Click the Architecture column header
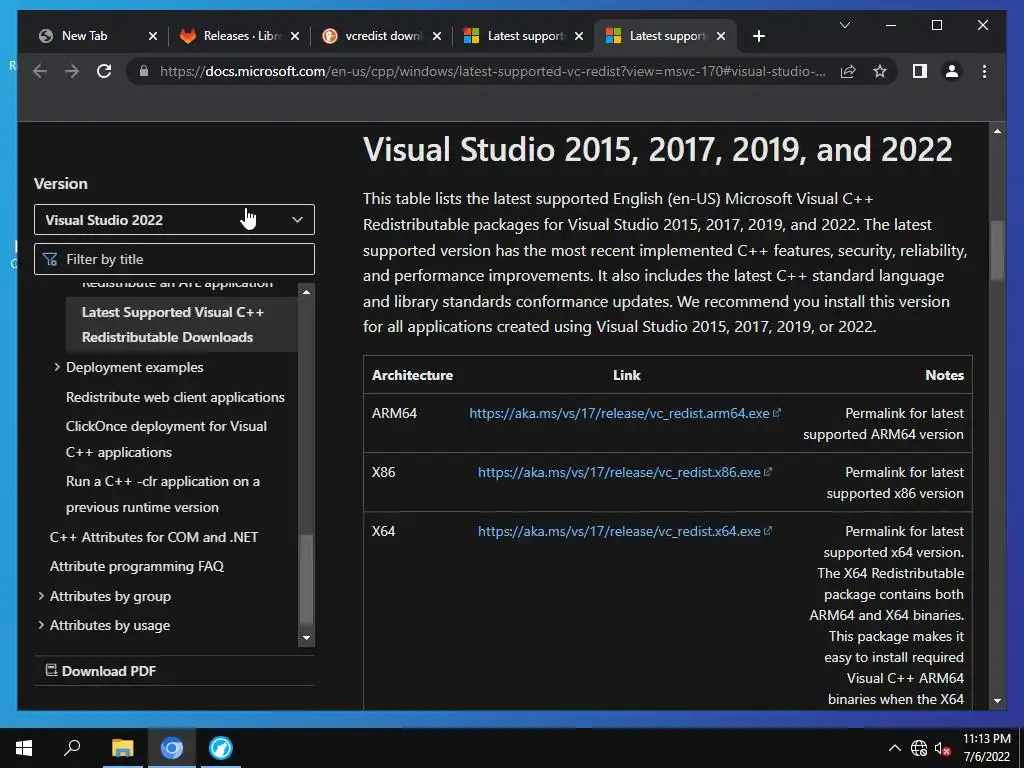 pyautogui.click(x=412, y=375)
